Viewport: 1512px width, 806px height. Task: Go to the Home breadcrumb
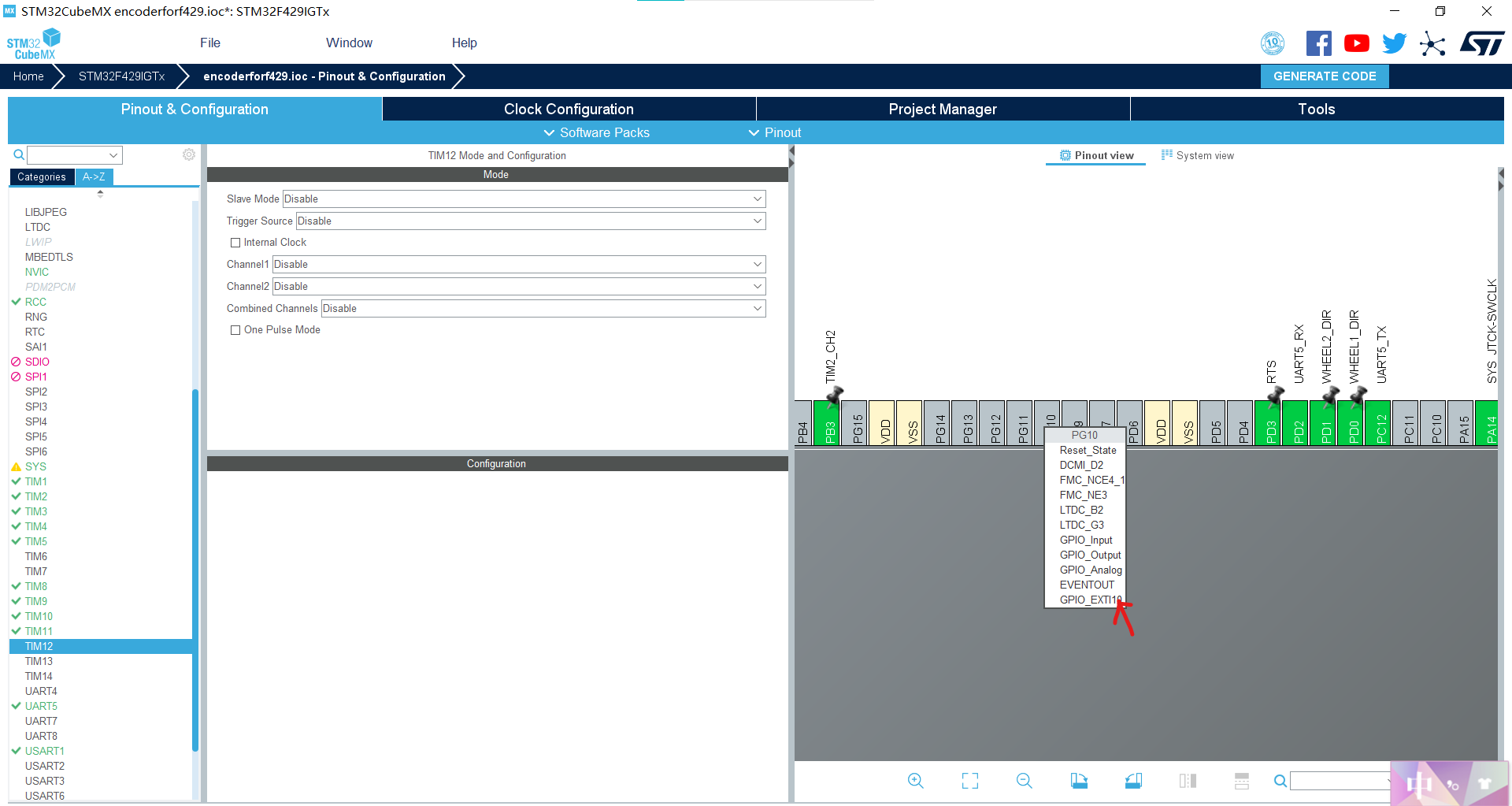coord(28,76)
